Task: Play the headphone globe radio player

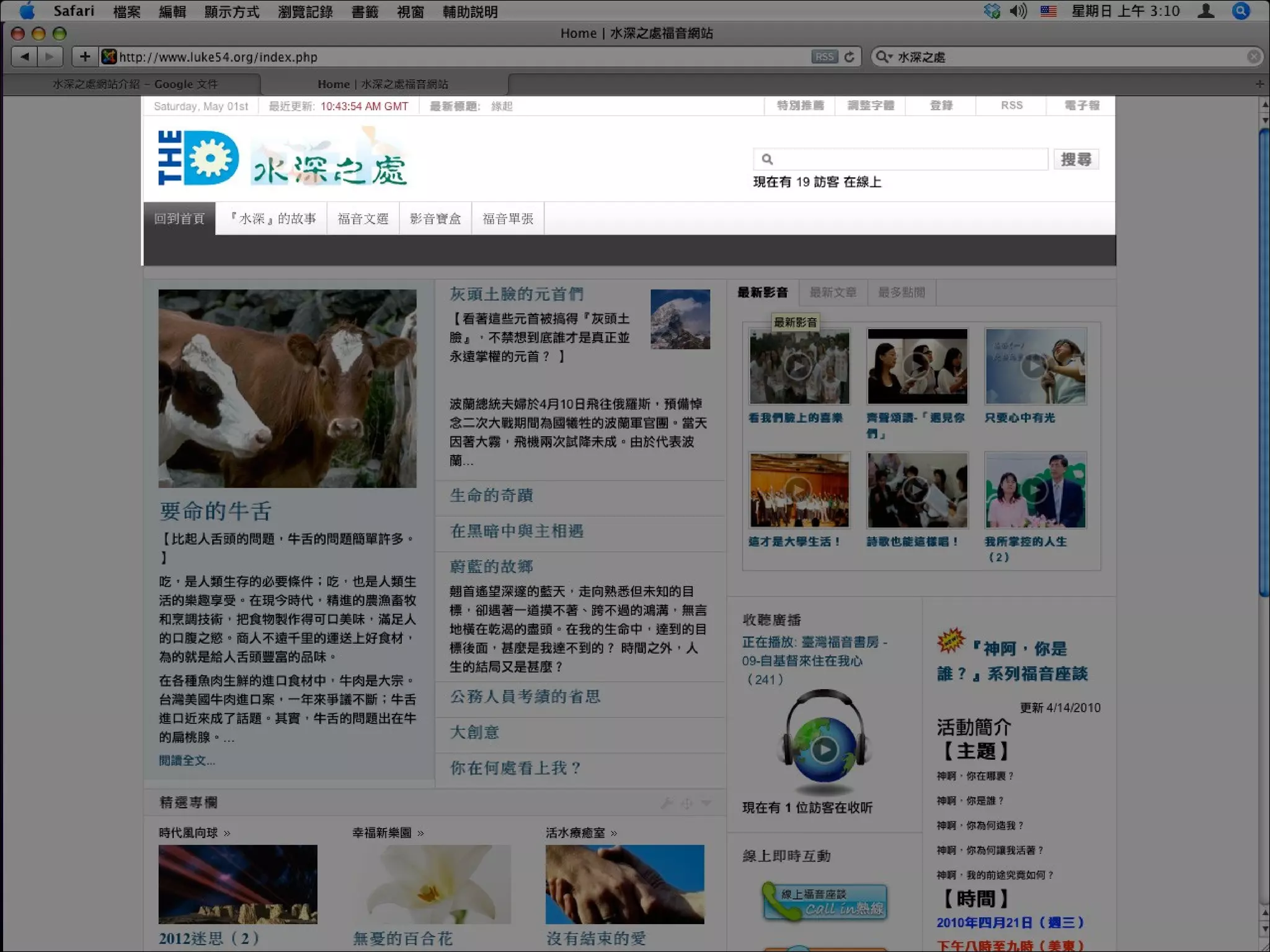Action: pos(824,751)
